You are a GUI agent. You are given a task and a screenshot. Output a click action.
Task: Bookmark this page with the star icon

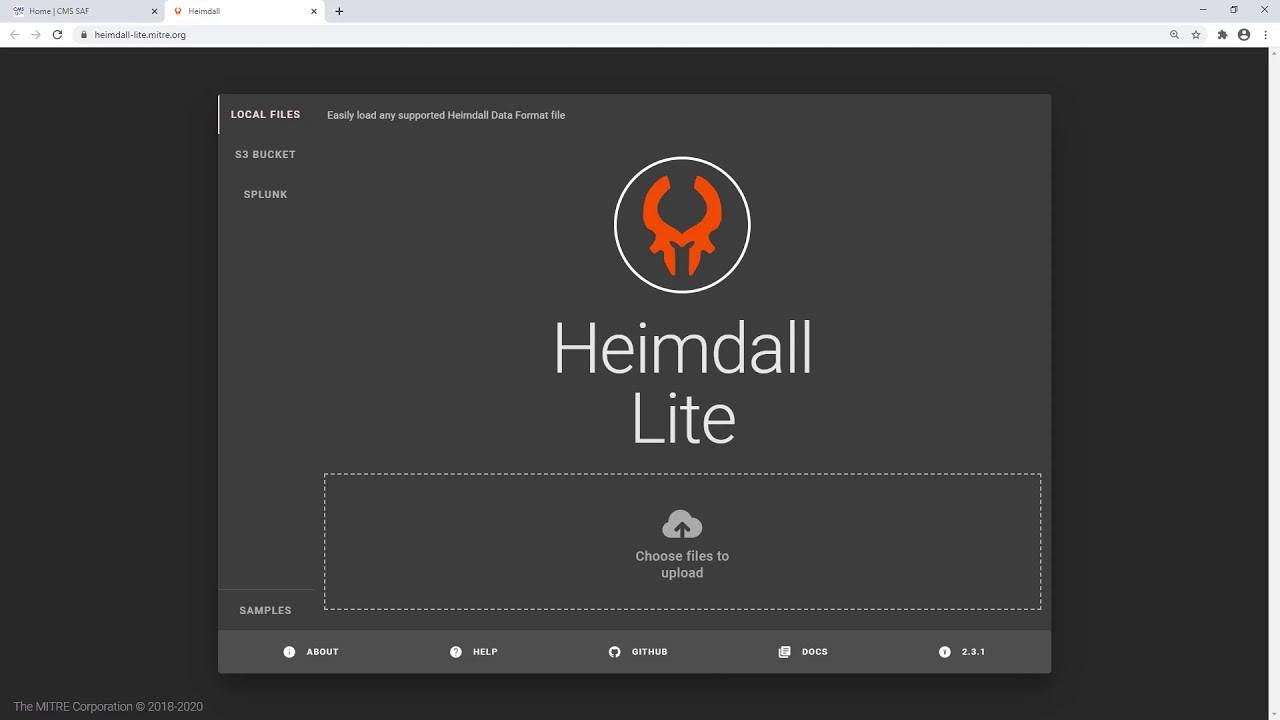(x=1196, y=34)
